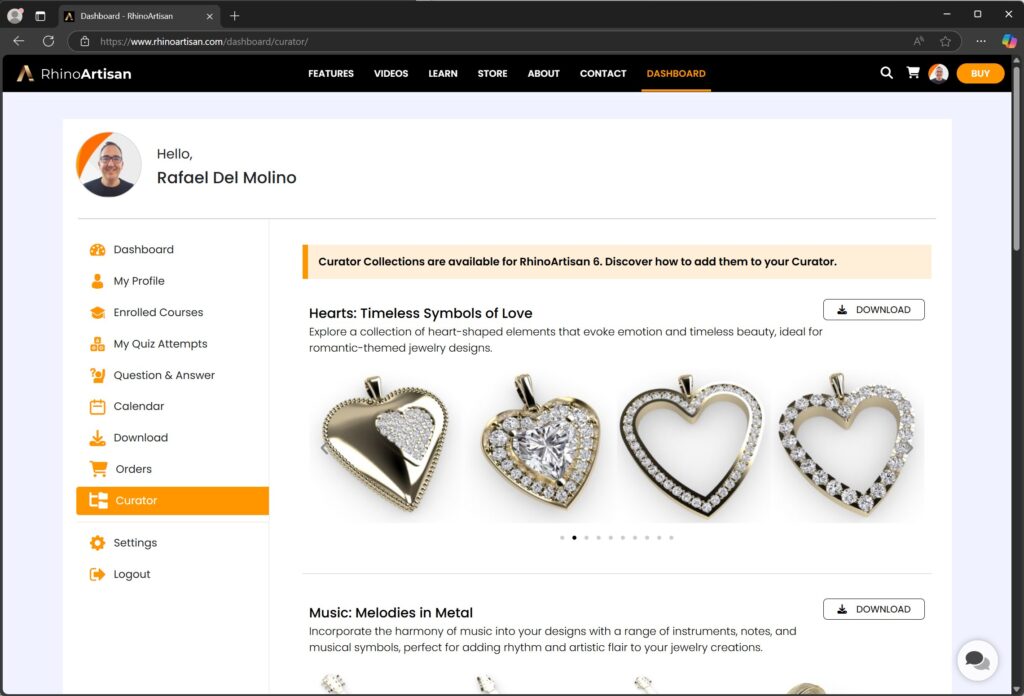Click the Settings gear icon
1024x696 pixels.
point(97,543)
